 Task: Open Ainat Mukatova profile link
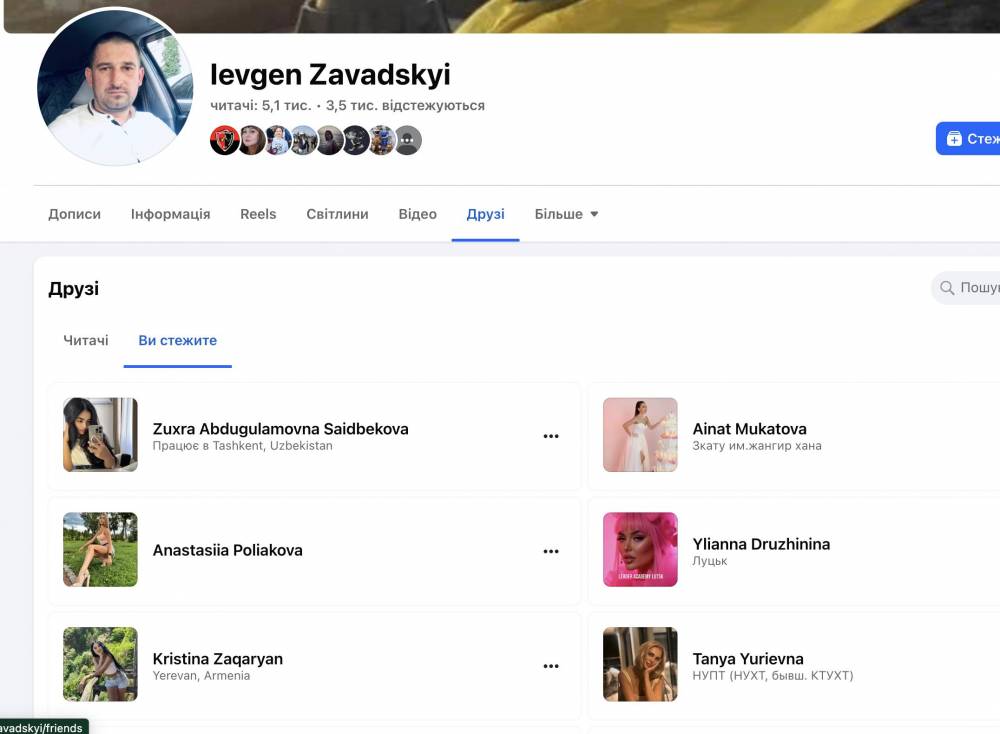coord(749,429)
